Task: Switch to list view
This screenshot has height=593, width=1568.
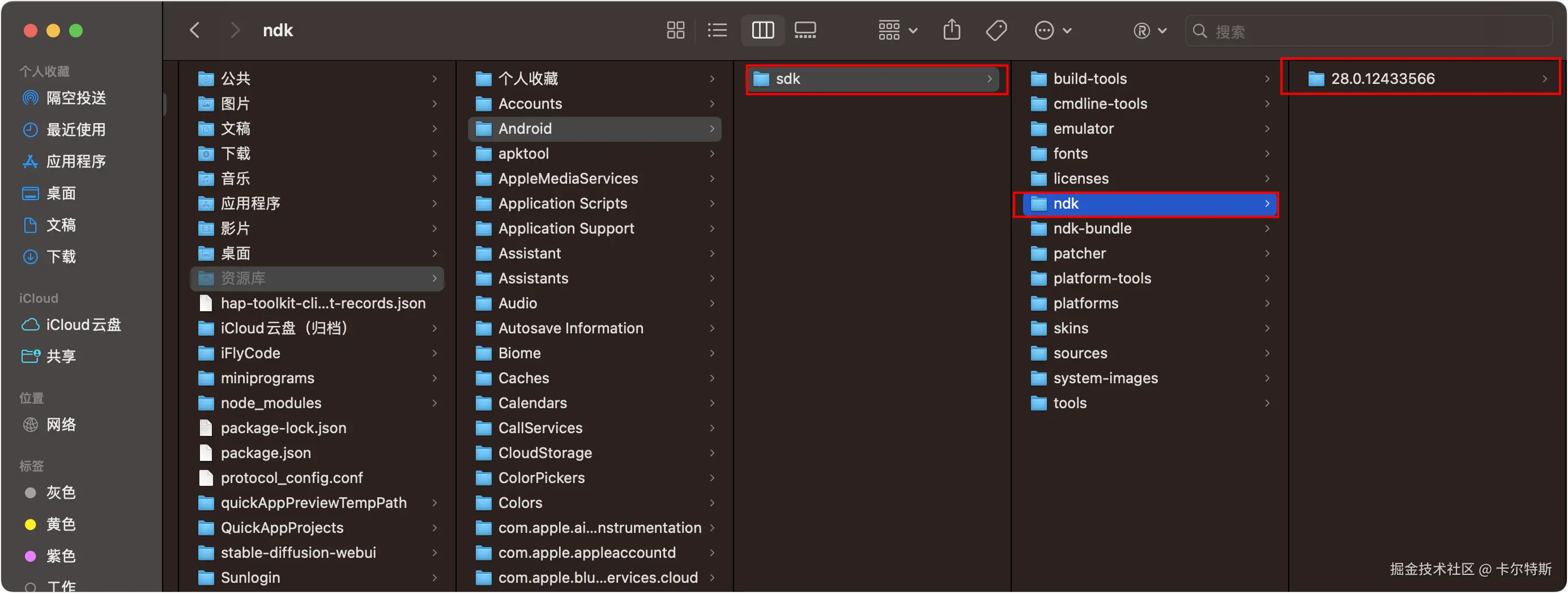Action: coord(718,30)
